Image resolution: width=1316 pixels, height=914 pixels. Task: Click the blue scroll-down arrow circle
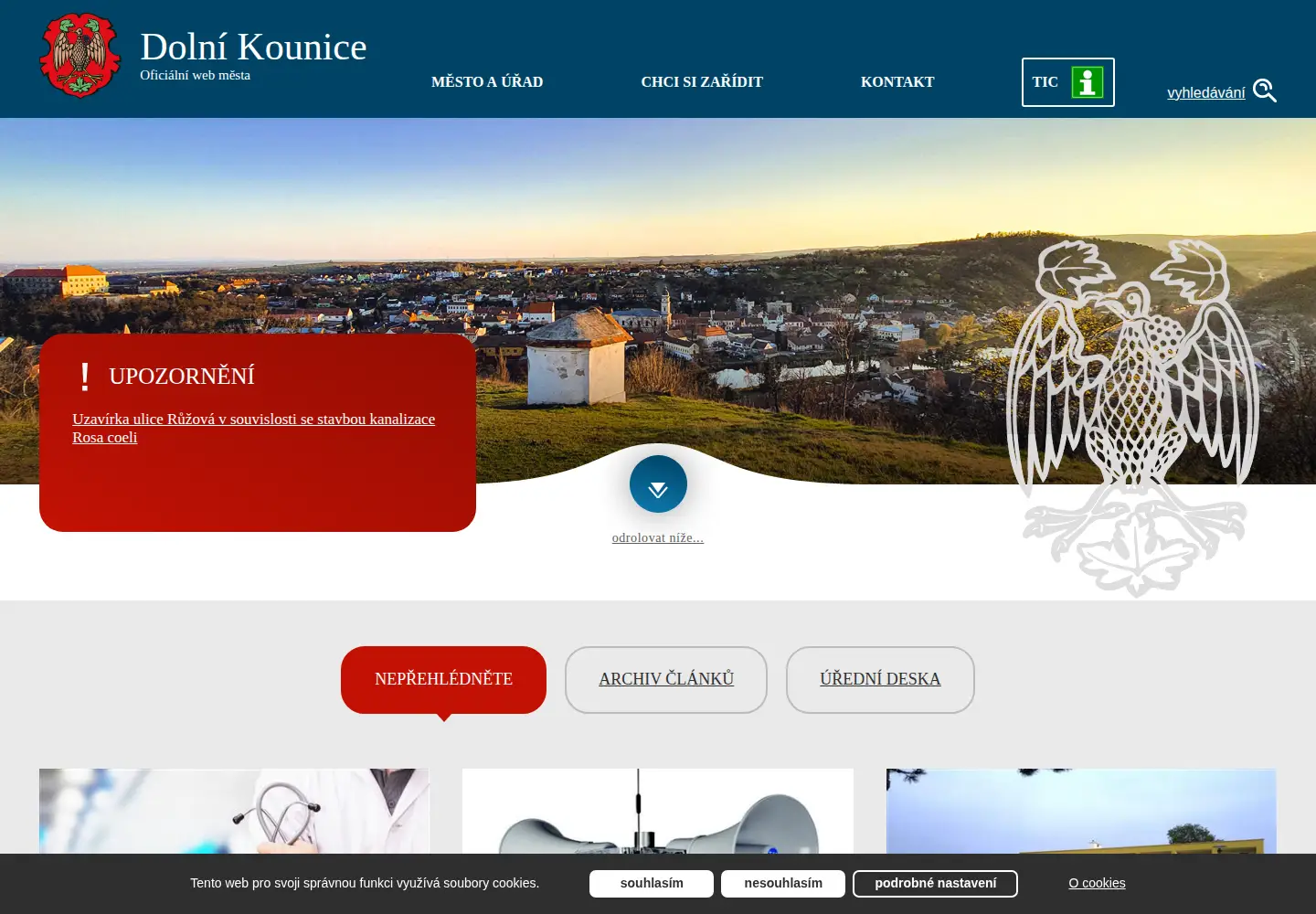pyautogui.click(x=658, y=484)
